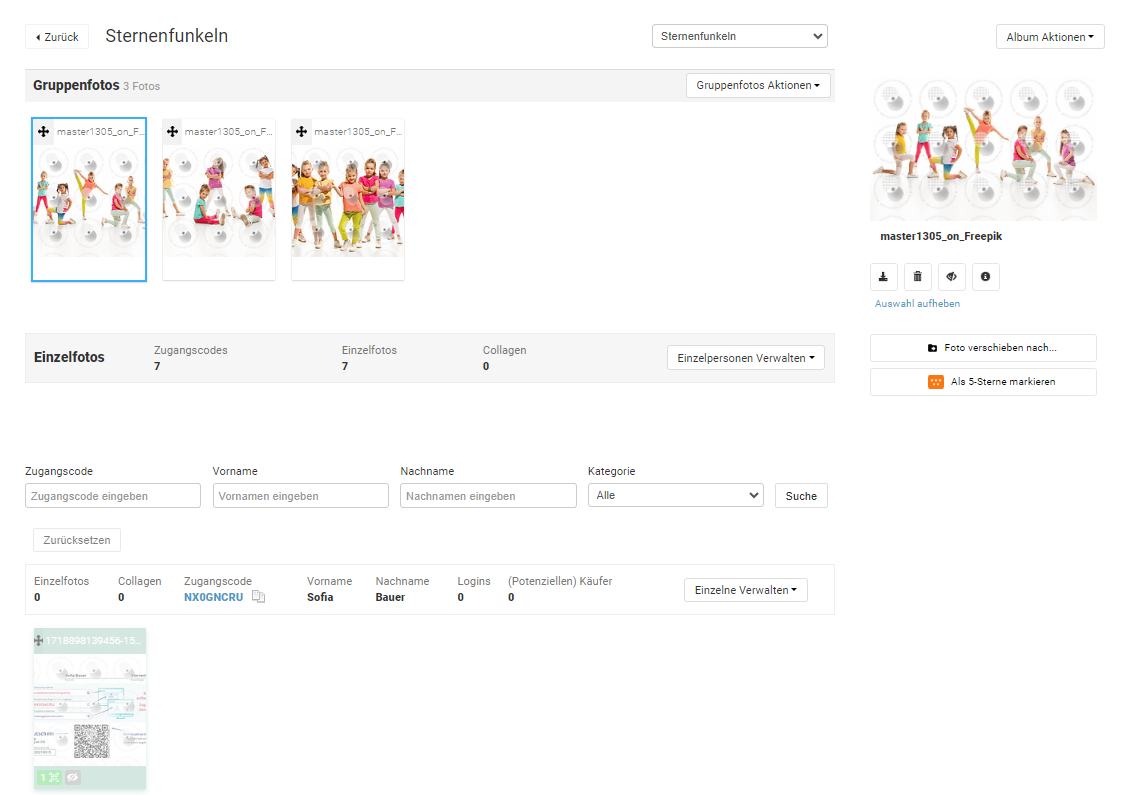This screenshot has height=795, width=1132.
Task: Click the green QR code badge on card
Action: [x=50, y=777]
